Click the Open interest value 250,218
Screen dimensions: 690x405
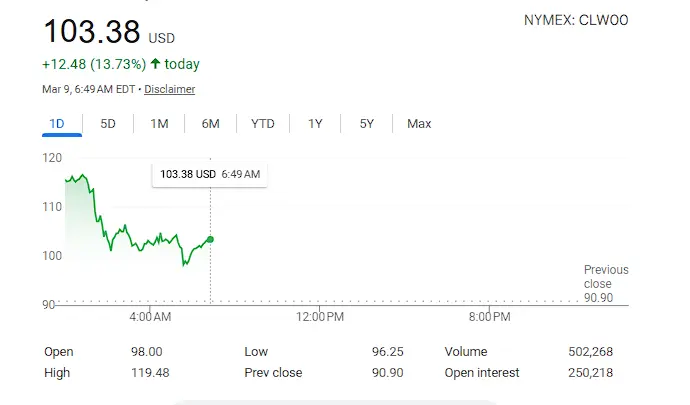(x=588, y=373)
